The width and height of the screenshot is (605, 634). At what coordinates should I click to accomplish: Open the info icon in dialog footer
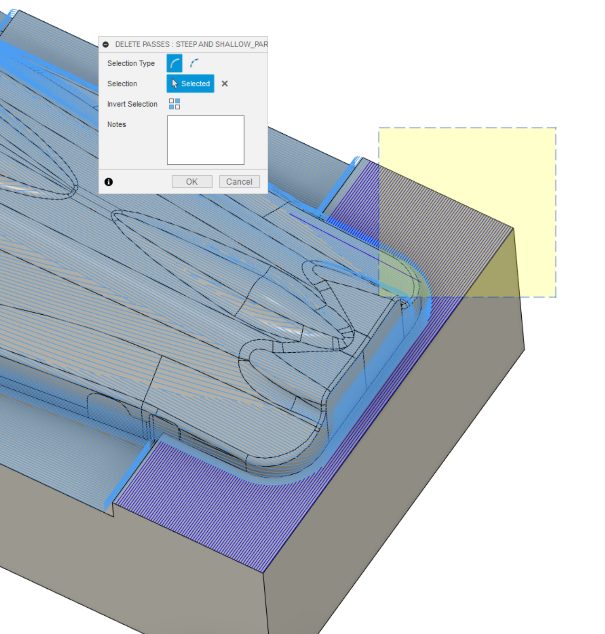pyautogui.click(x=108, y=182)
